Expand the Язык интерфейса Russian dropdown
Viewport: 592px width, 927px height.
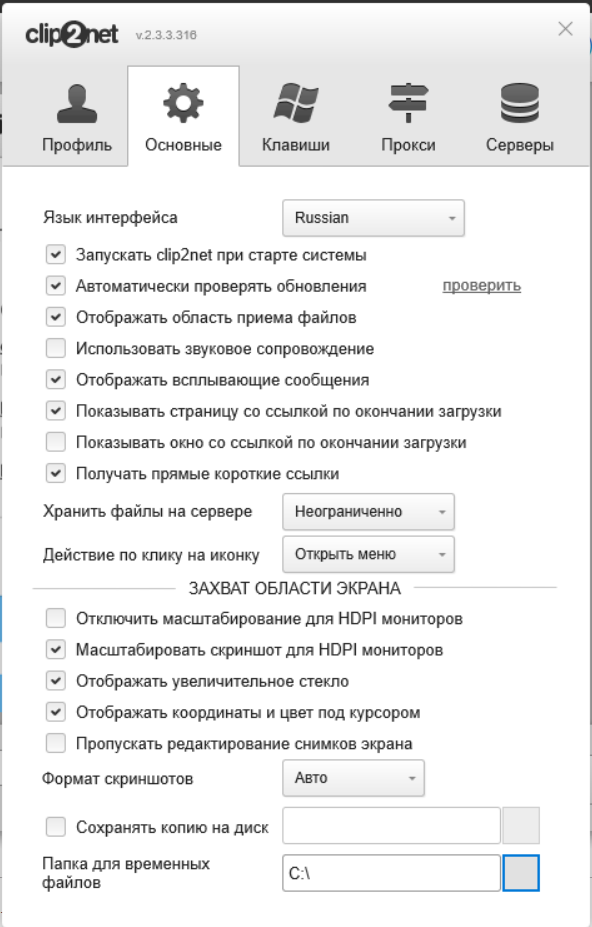(373, 218)
